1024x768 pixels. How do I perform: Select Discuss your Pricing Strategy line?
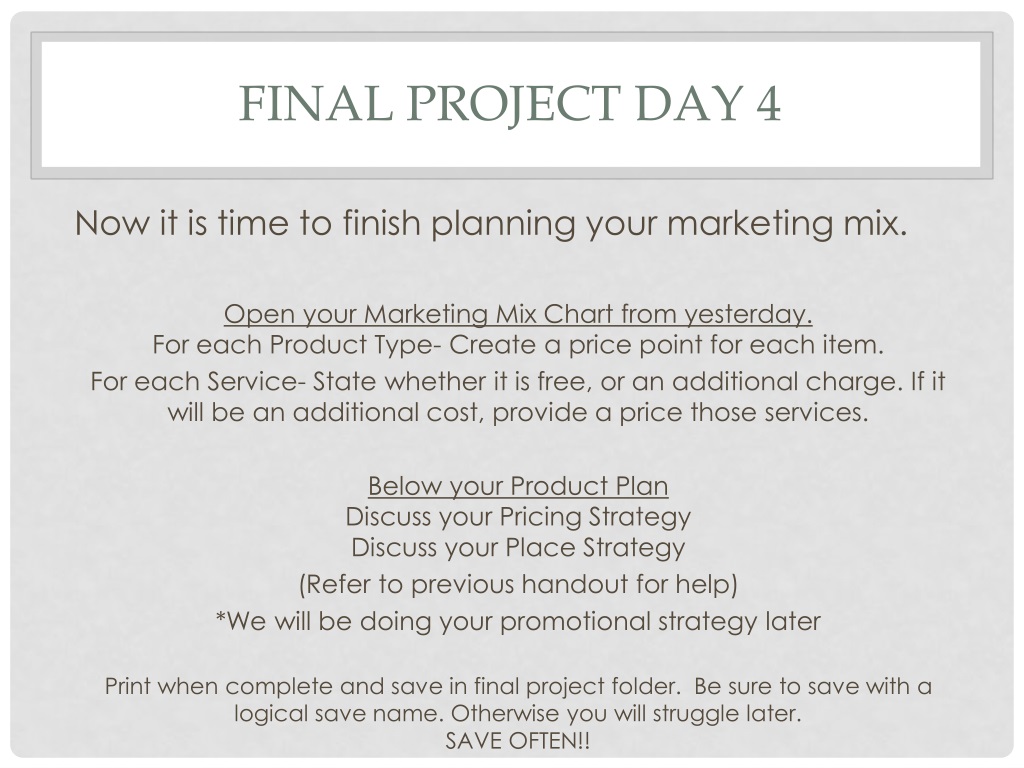pos(518,517)
